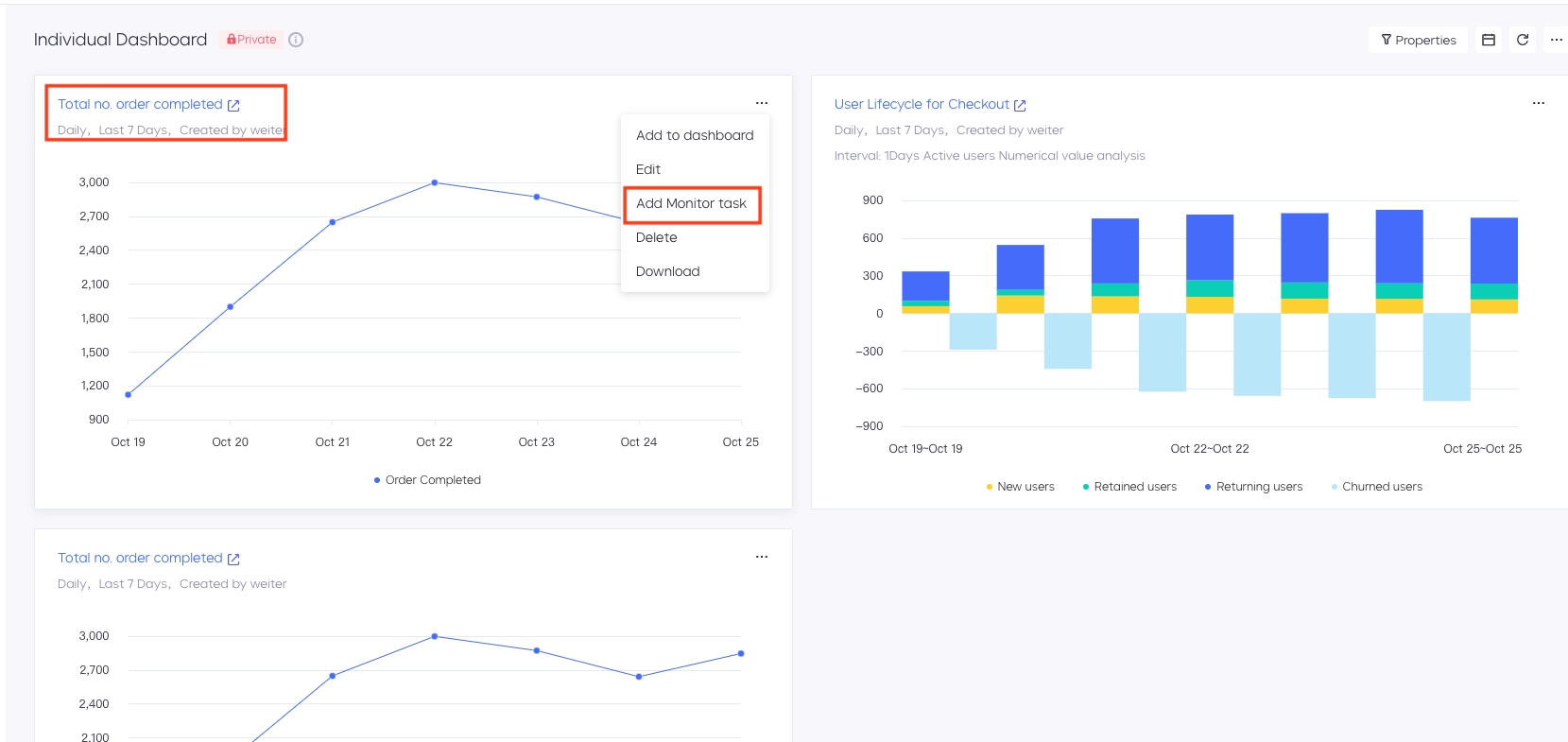Click the Interval: 1Days Active users description text
Image resolution: width=1568 pixels, height=742 pixels.
tap(990, 156)
